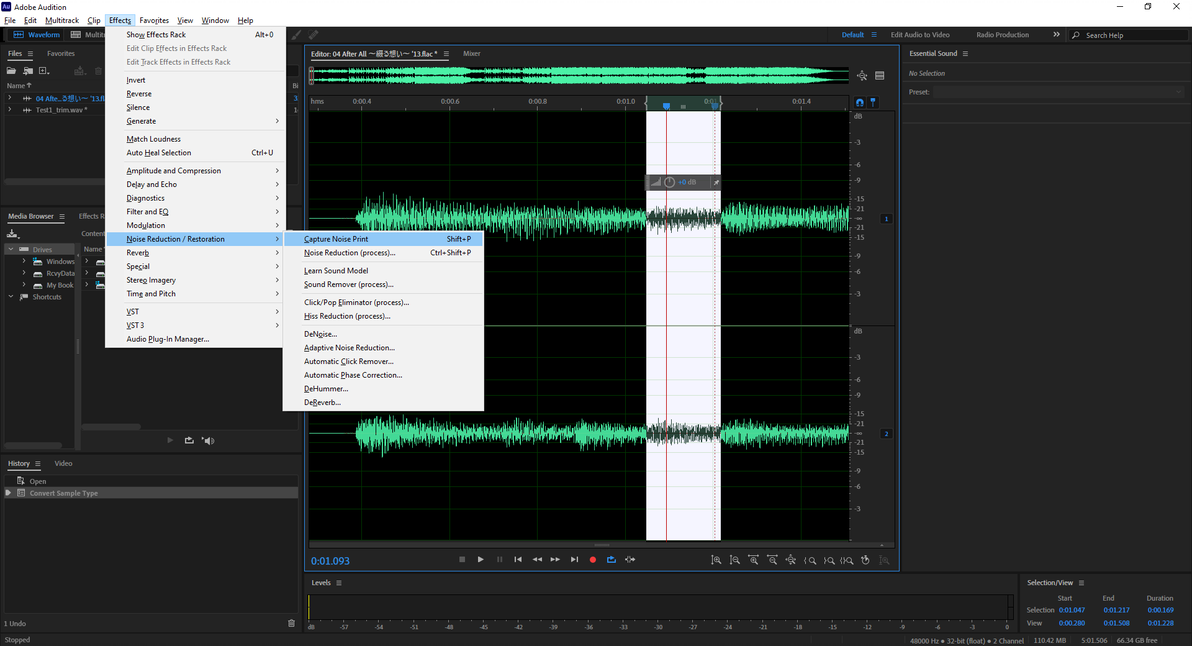Click the red Record button
1192x646 pixels.
[x=592, y=560]
